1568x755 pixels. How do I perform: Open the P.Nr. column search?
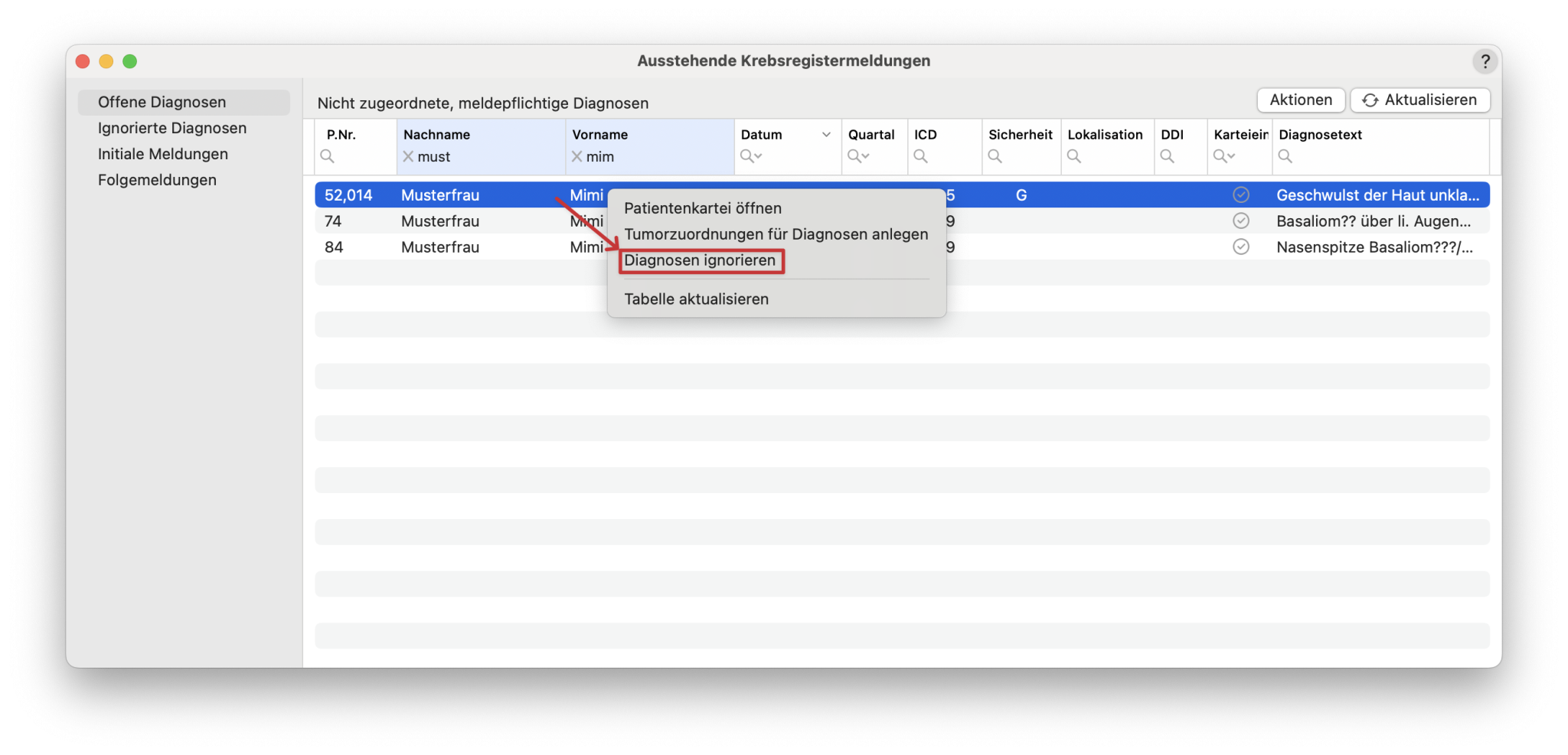(x=328, y=156)
